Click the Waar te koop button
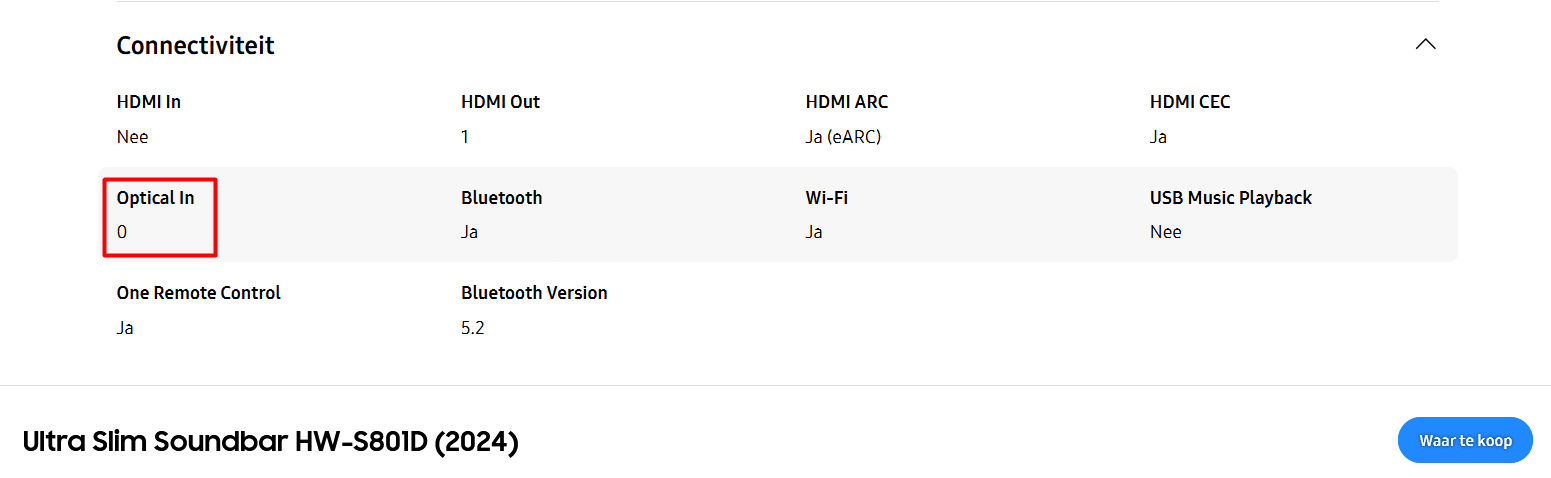The height and width of the screenshot is (478, 1551). [x=1465, y=440]
